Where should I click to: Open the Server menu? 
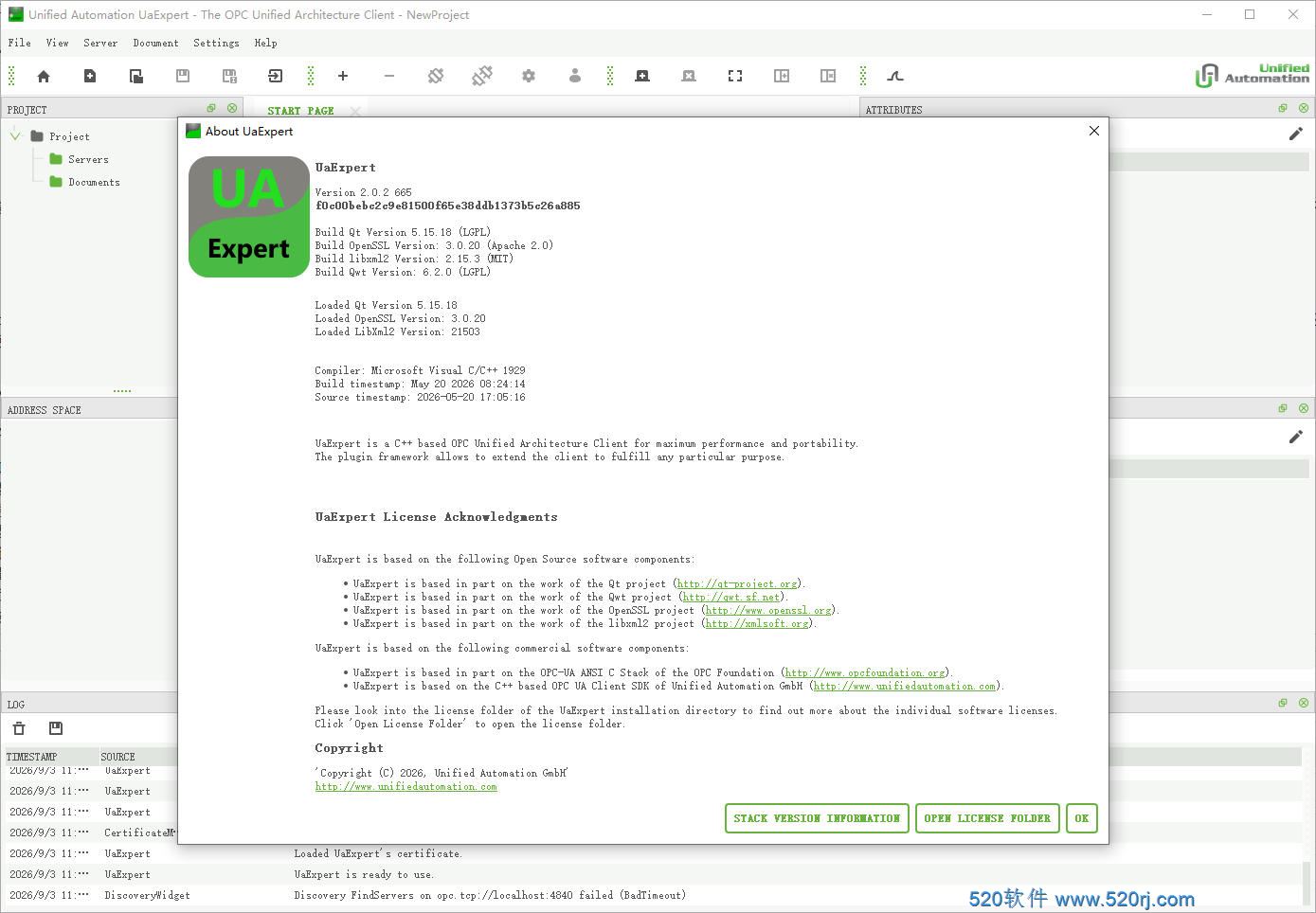pos(100,43)
